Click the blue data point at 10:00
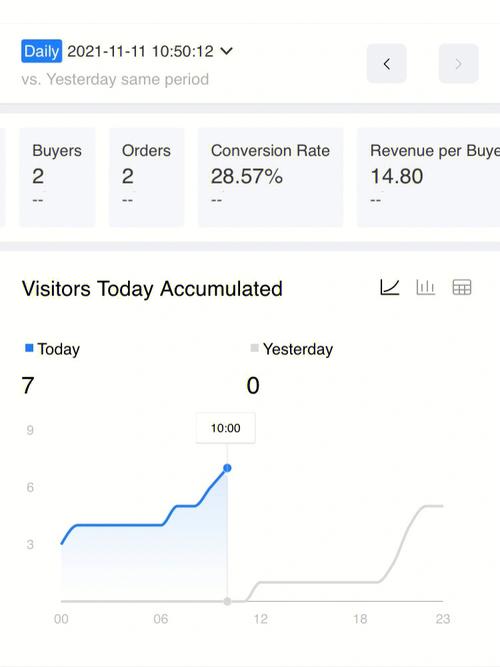 (x=227, y=468)
